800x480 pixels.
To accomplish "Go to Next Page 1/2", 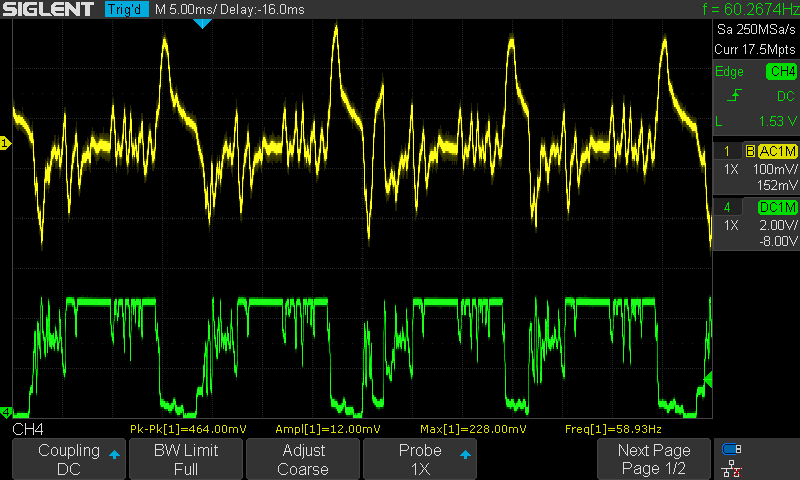I will [654, 459].
